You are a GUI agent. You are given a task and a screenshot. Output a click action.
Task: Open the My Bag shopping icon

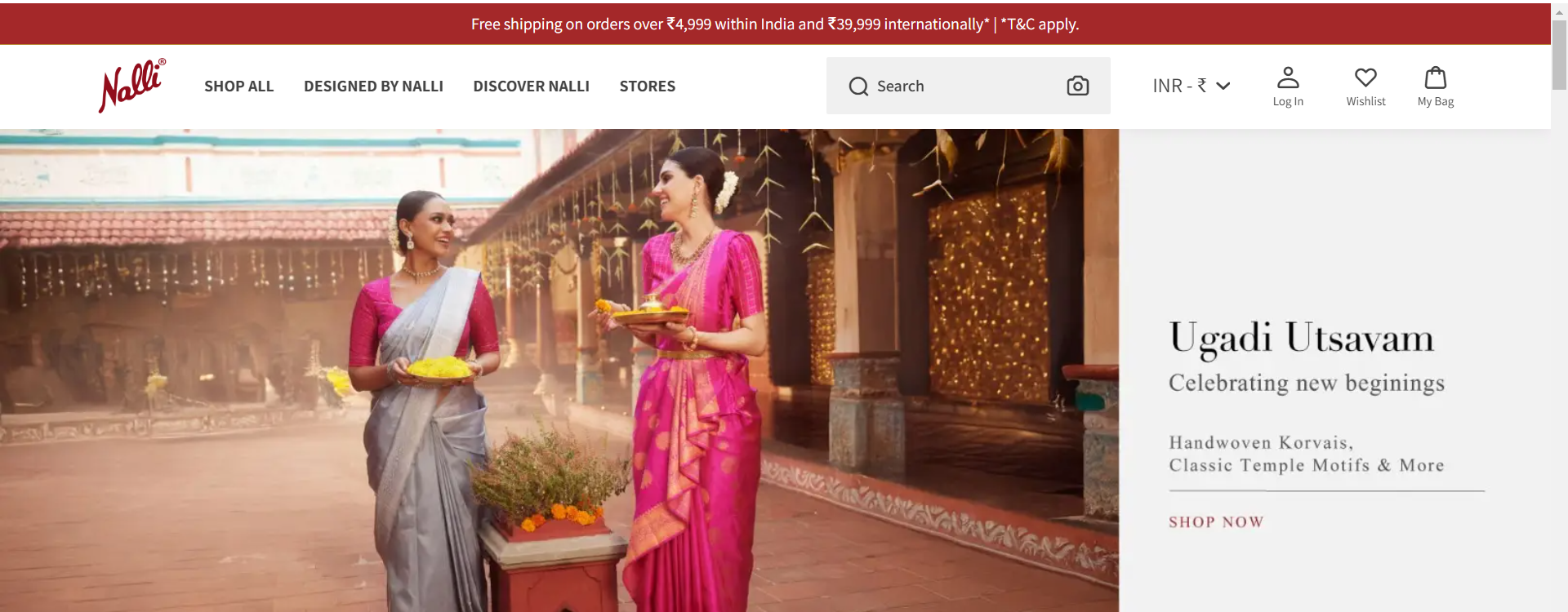coord(1435,78)
